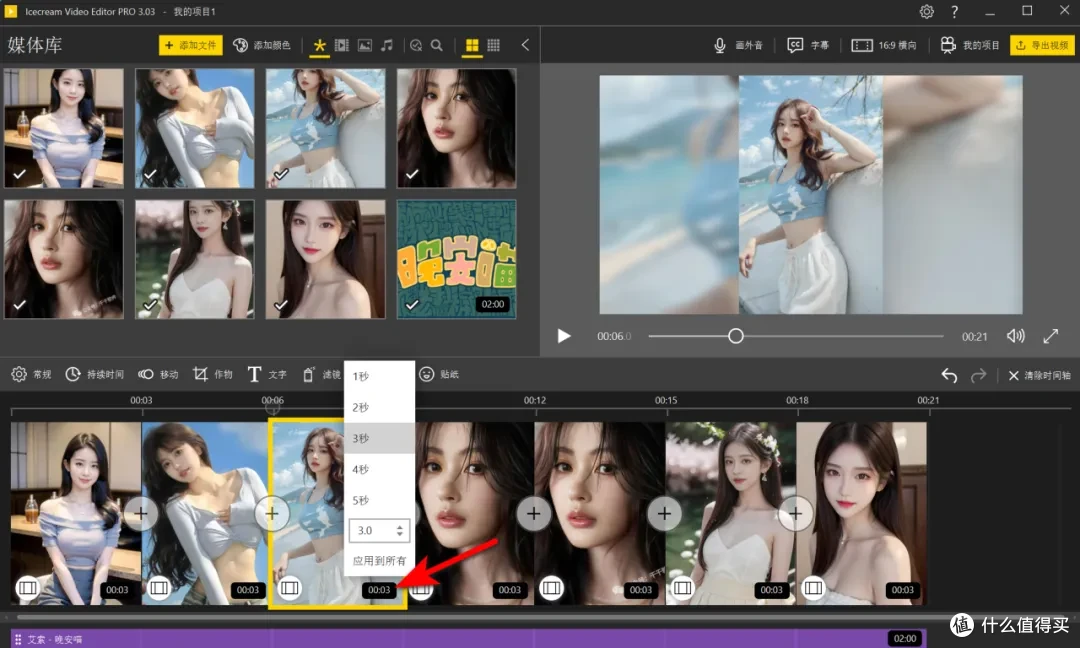Switch to large thumbnail grid view
Viewport: 1080px width, 648px height.
click(x=472, y=45)
